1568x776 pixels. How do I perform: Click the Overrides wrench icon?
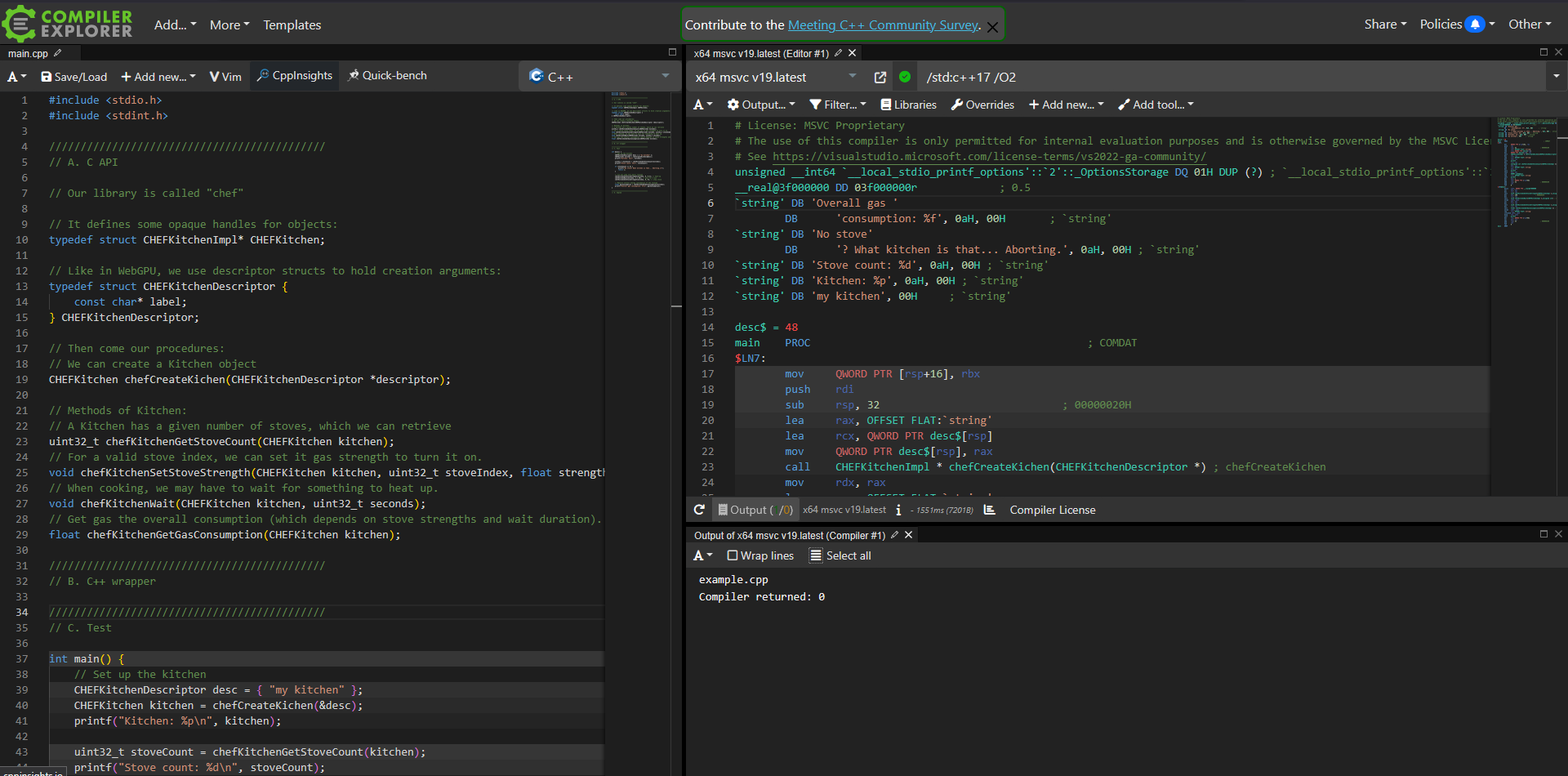tap(956, 105)
